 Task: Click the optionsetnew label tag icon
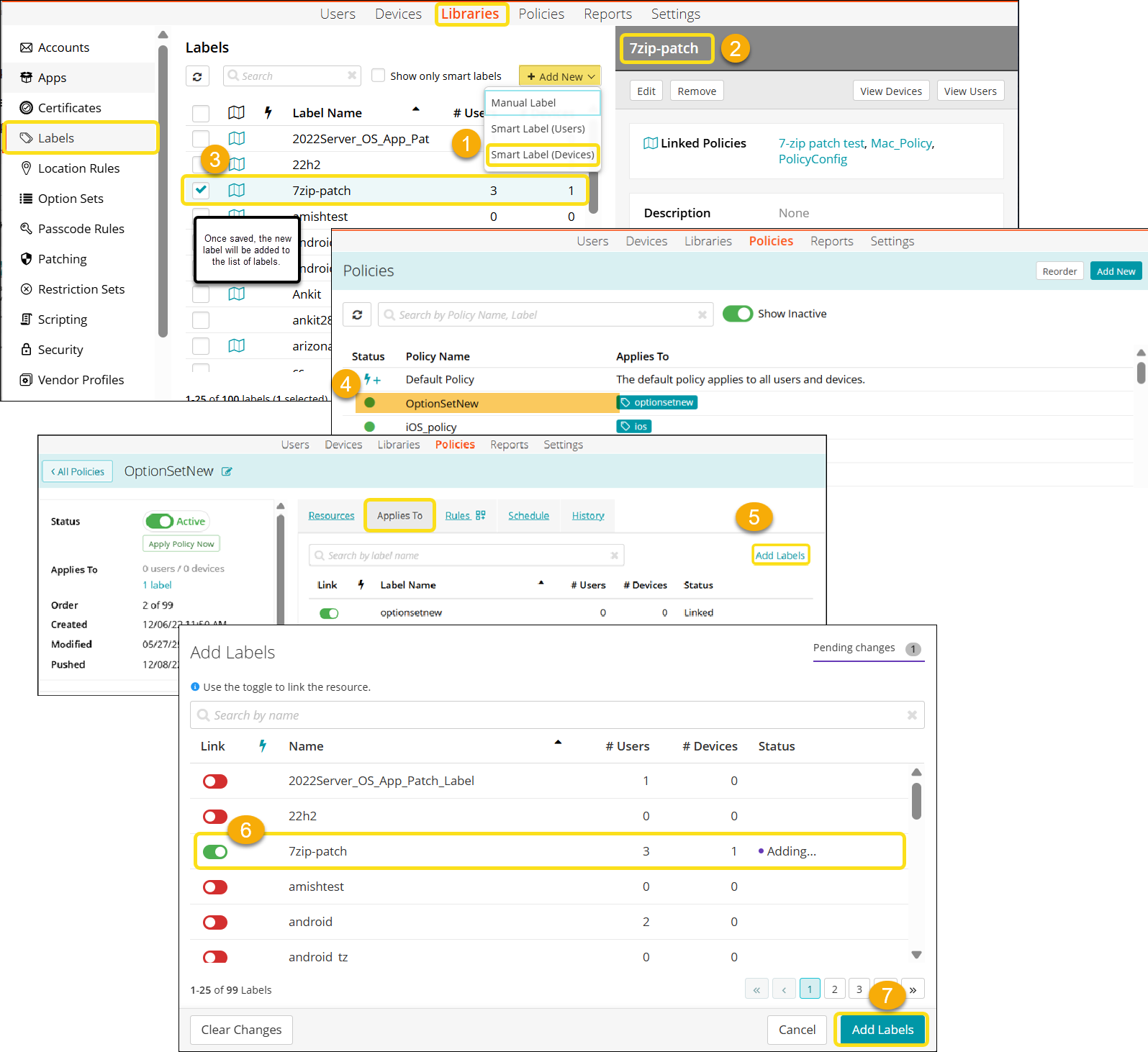625,403
